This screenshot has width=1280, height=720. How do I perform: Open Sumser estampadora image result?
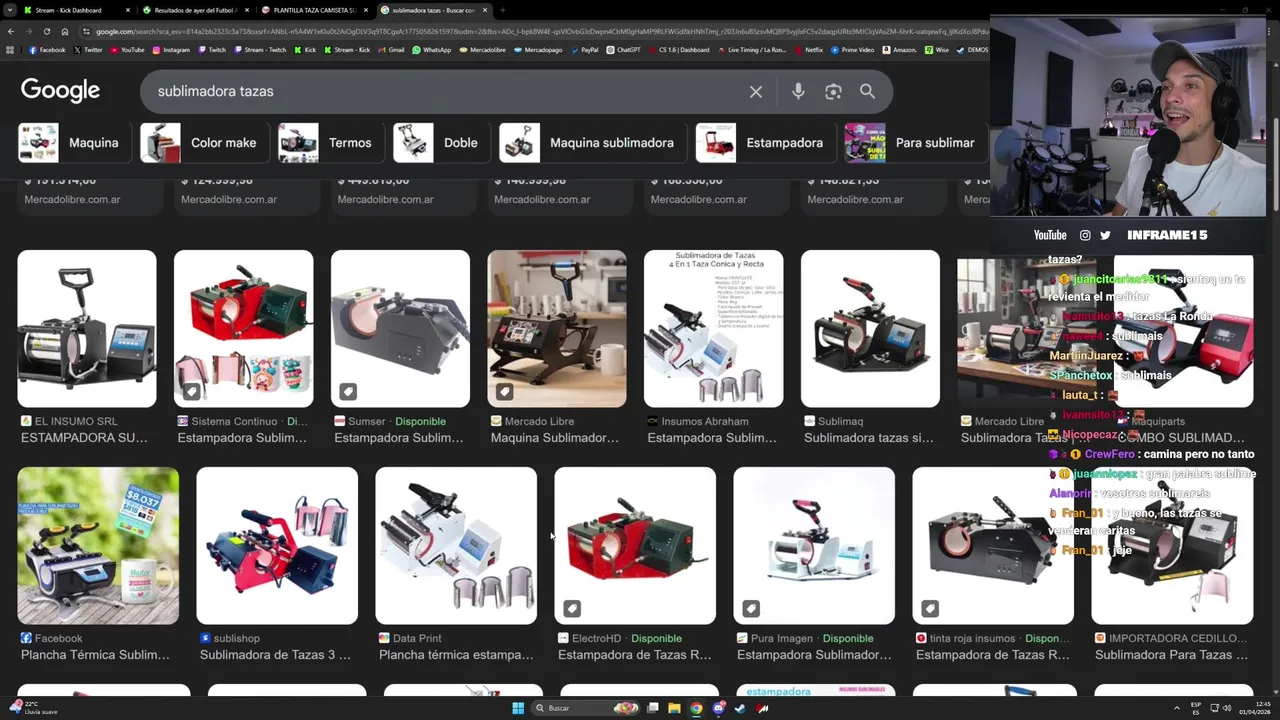click(x=400, y=328)
